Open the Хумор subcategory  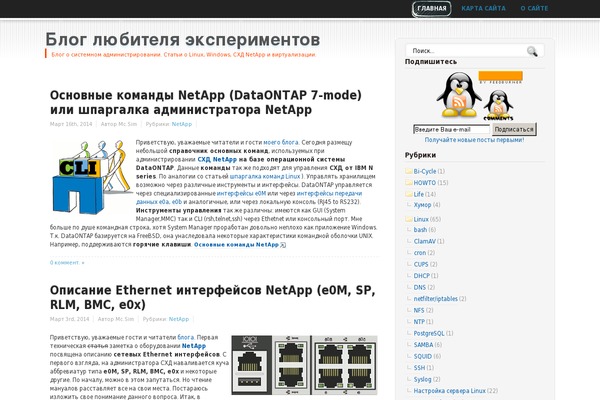point(422,205)
